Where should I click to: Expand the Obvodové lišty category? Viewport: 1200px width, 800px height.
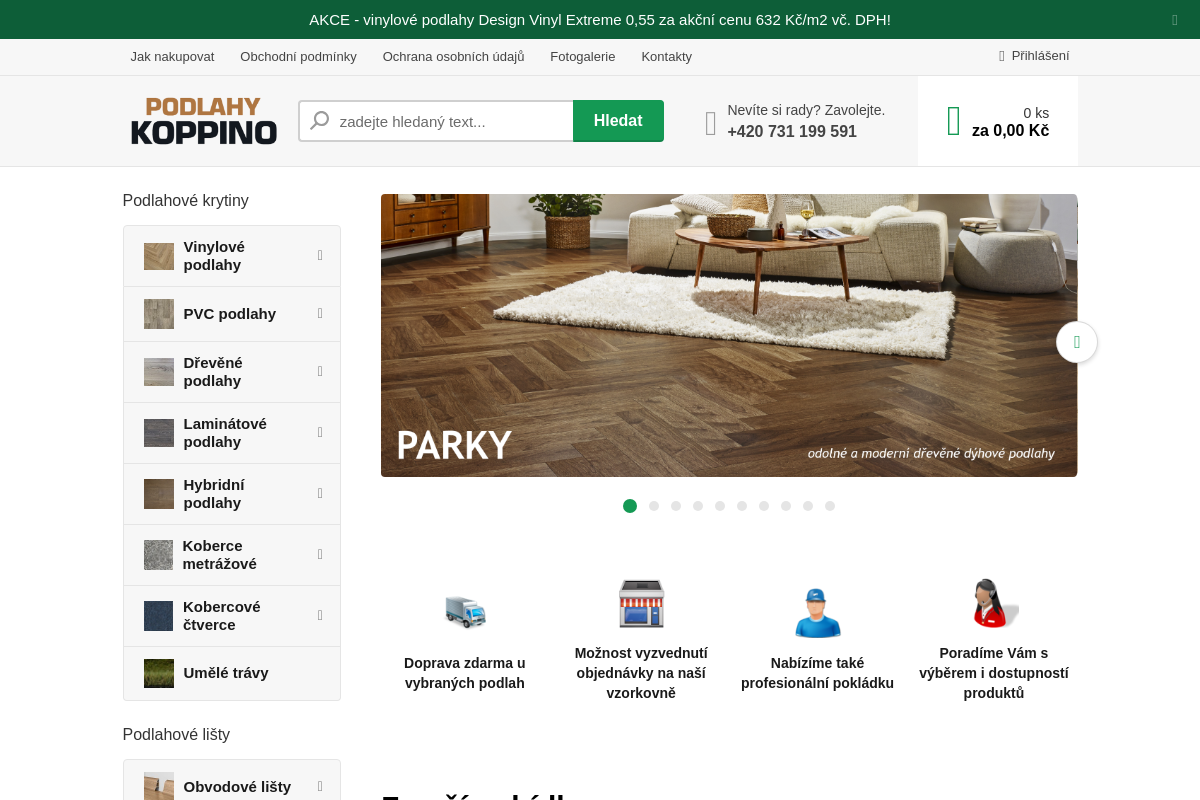(320, 786)
